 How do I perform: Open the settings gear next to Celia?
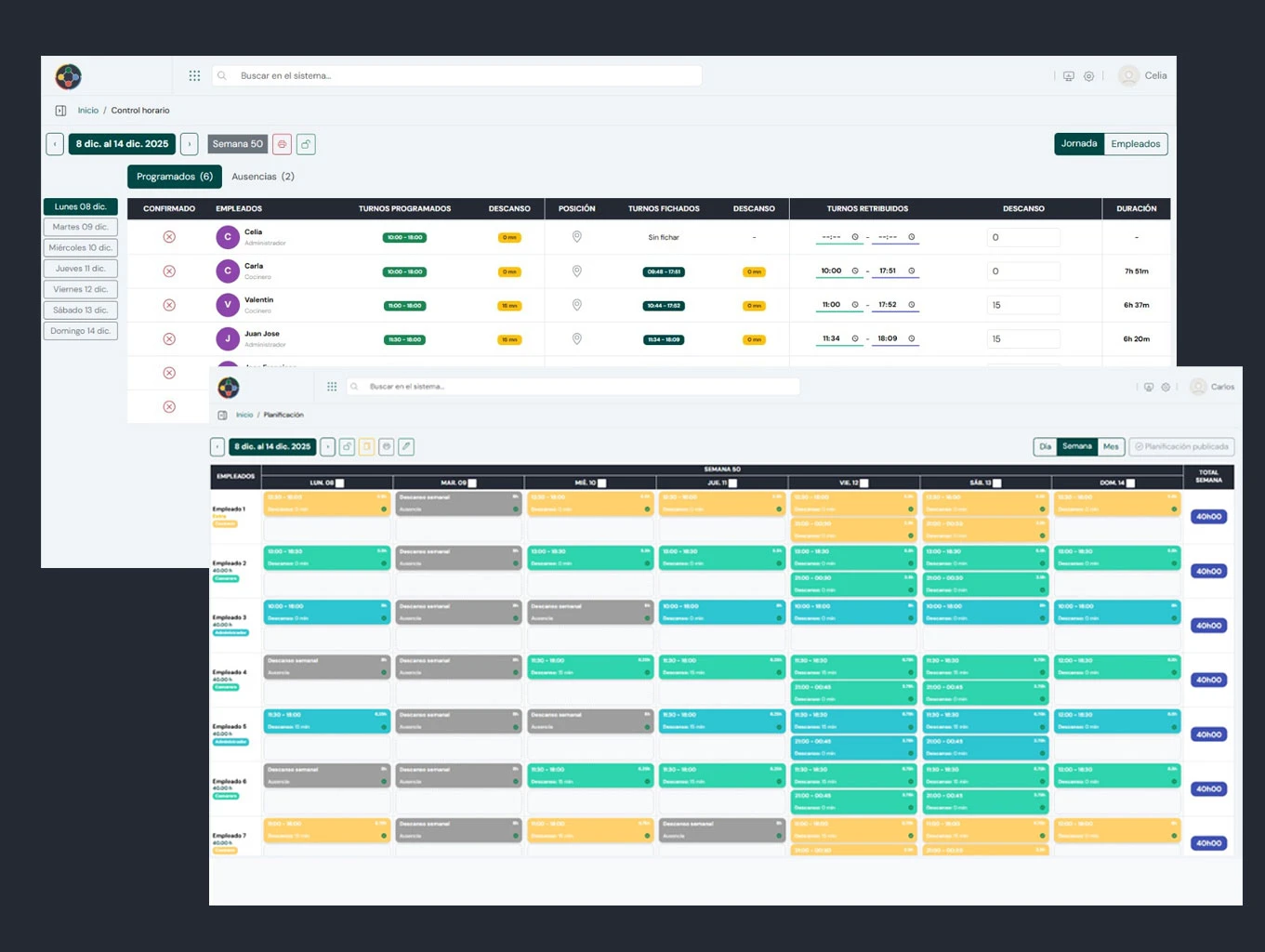click(x=1088, y=76)
